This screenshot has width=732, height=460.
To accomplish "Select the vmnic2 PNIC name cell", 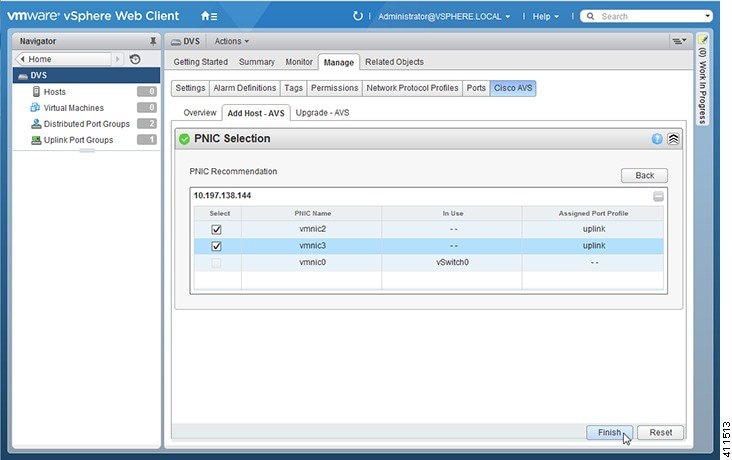I will click(312, 229).
